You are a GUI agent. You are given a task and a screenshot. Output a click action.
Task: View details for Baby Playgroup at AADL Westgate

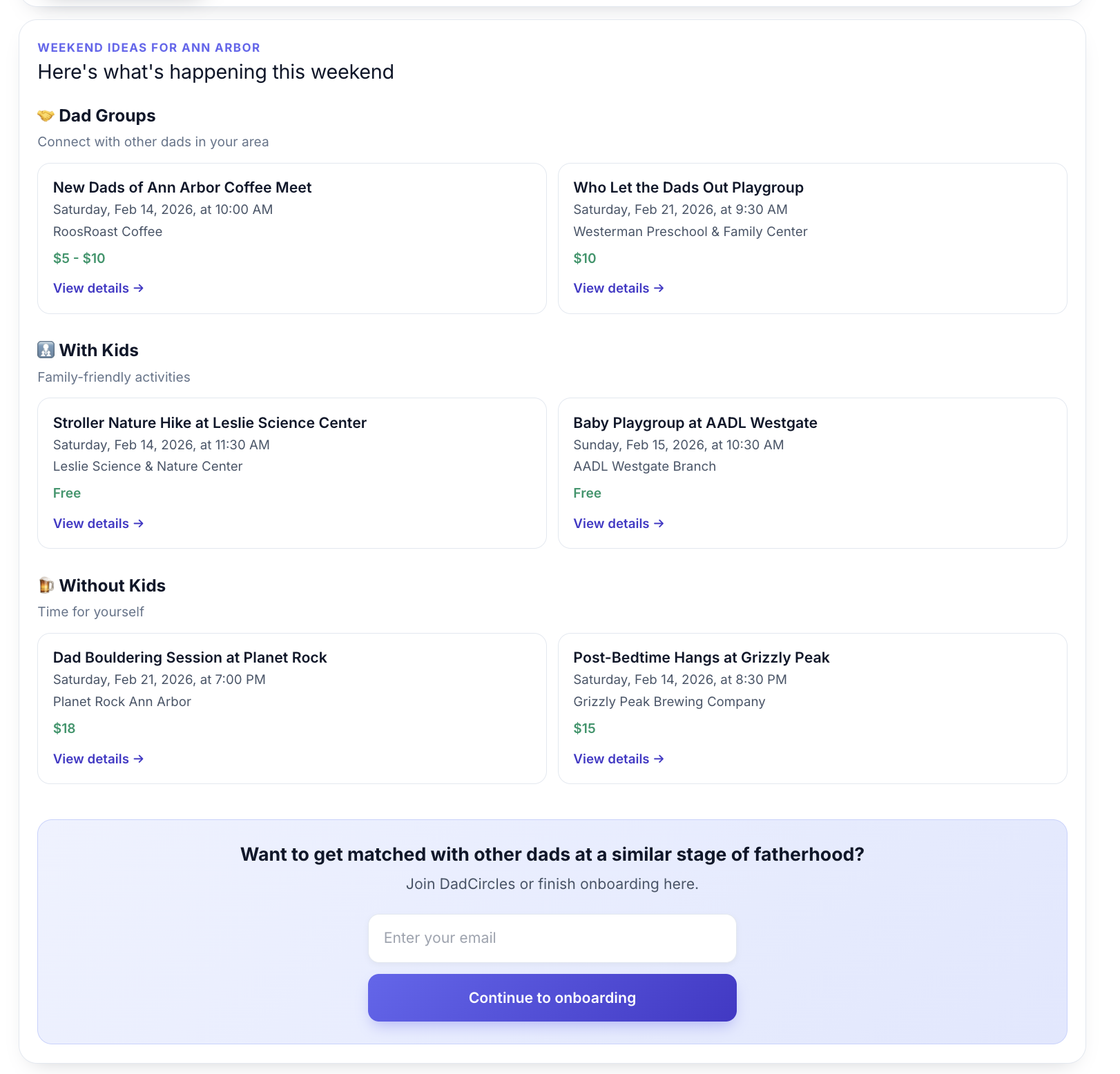tap(618, 523)
